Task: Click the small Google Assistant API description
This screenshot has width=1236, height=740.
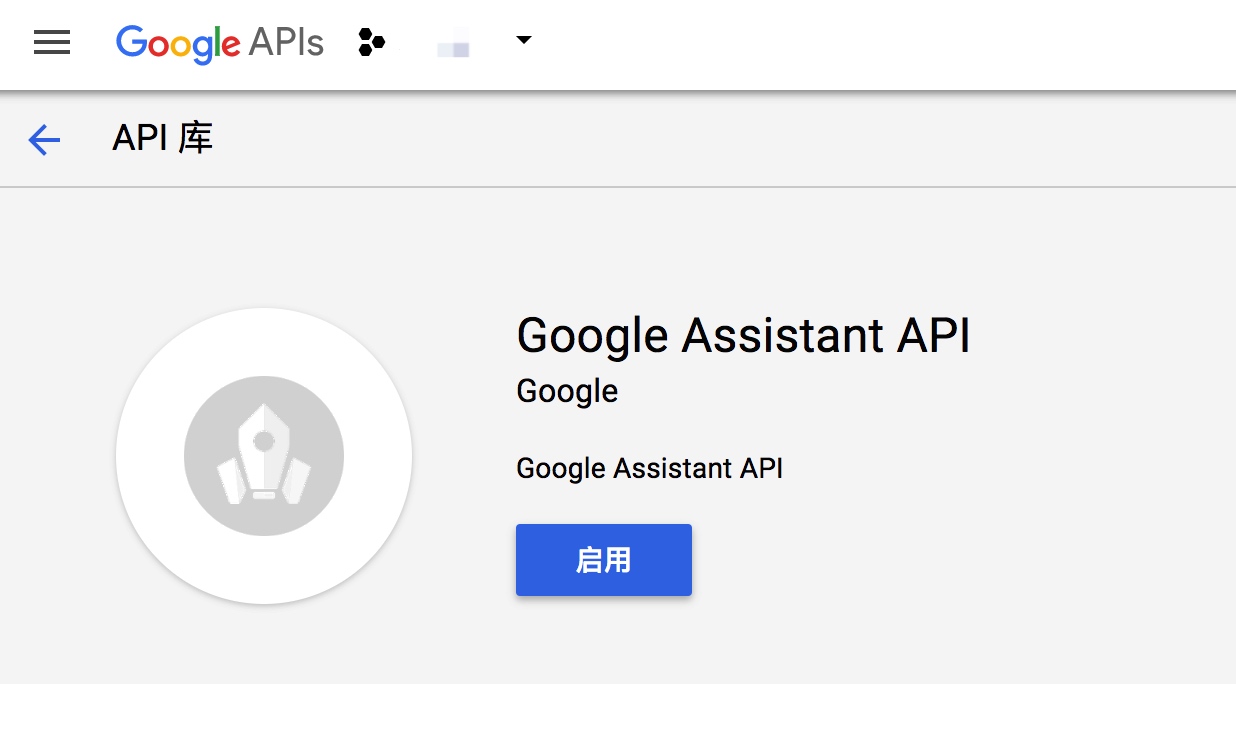Action: pyautogui.click(x=650, y=468)
